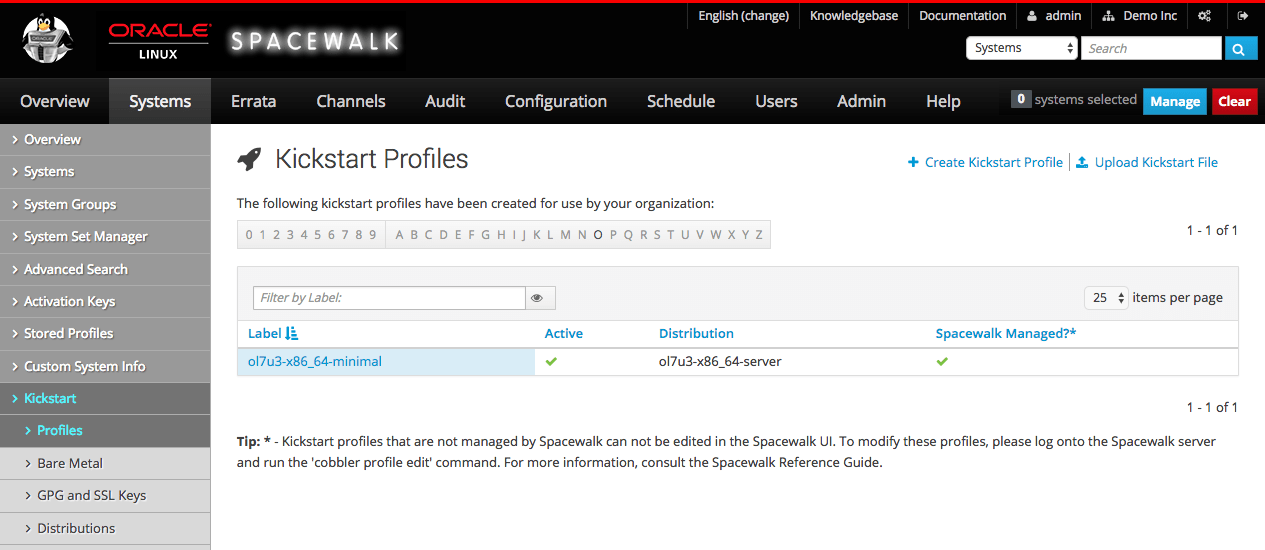Image resolution: width=1265 pixels, height=550 pixels.
Task: Click the red Clear button
Action: (1235, 101)
